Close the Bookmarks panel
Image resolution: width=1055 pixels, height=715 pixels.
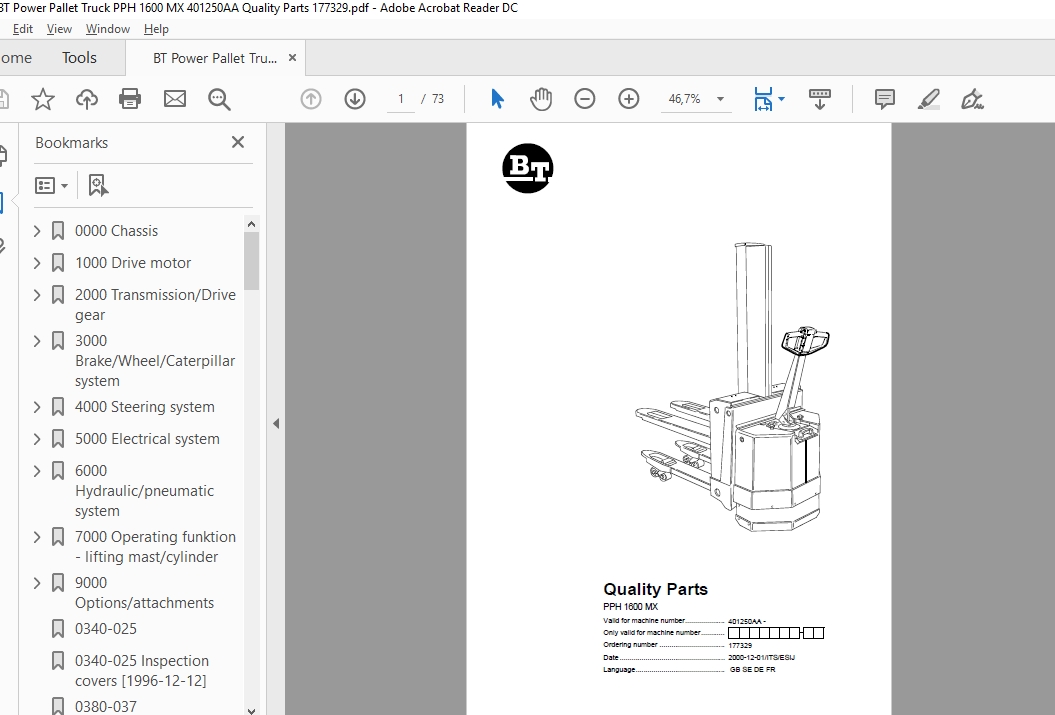pos(238,143)
